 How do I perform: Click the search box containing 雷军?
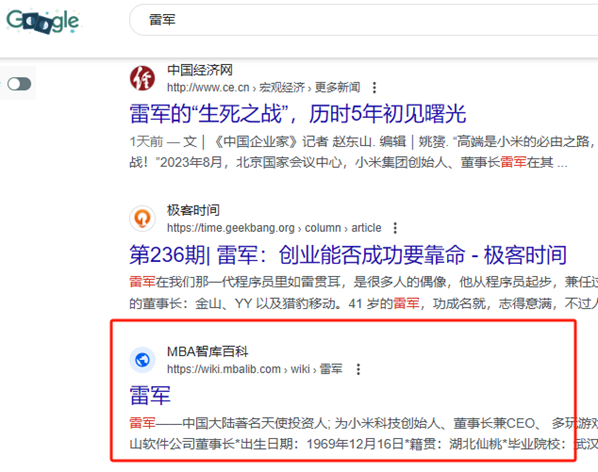click(364, 20)
